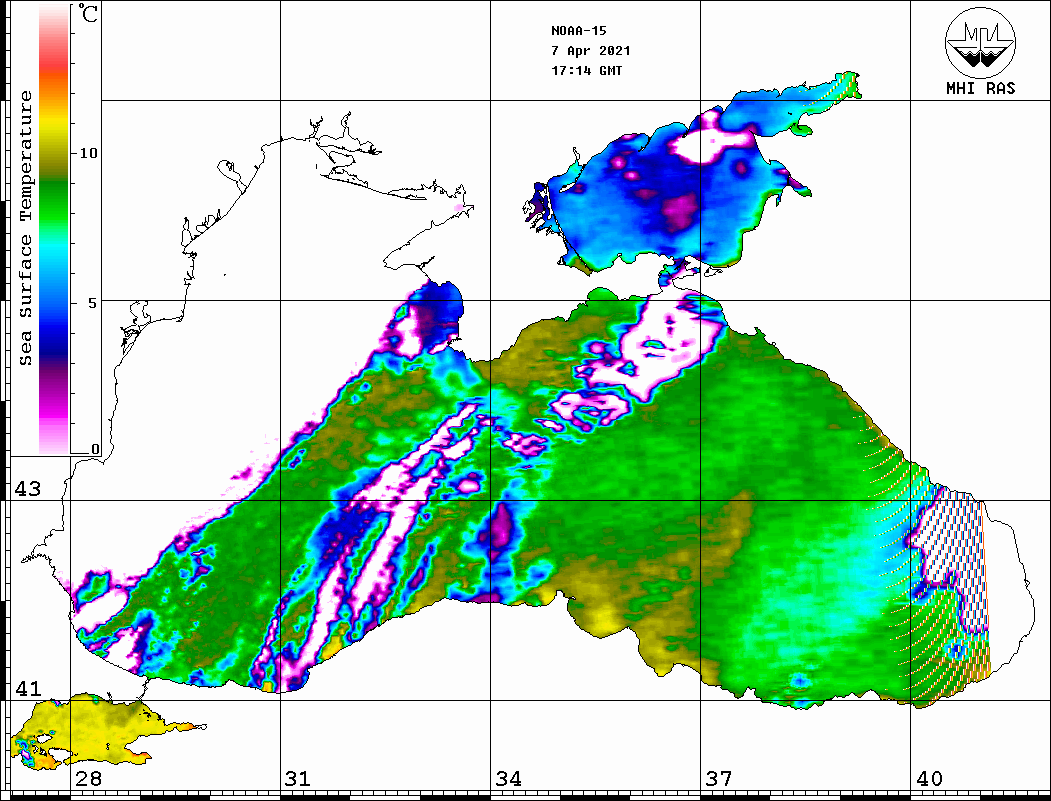The width and height of the screenshot is (1051, 801).
Task: Click the MHI RAS logo emblem
Action: point(980,42)
